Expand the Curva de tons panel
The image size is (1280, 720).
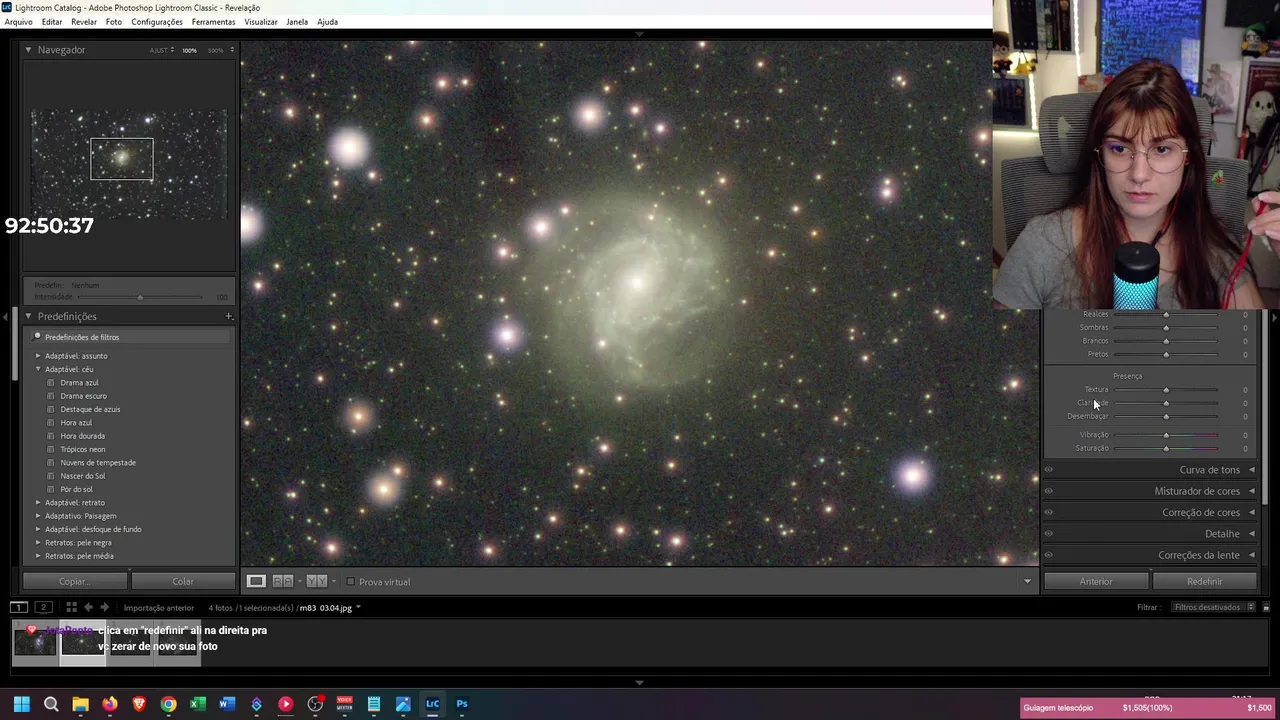click(x=1252, y=470)
